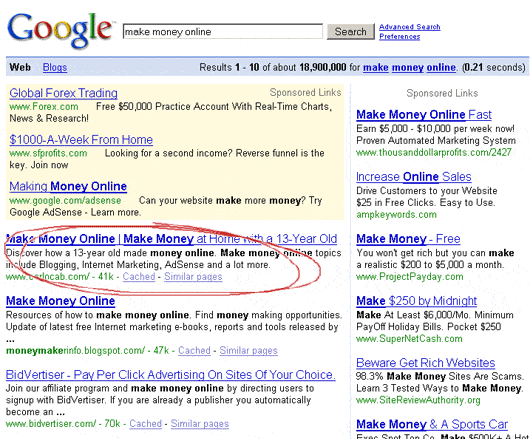The image size is (530, 439).
Task: Open Cached link for www.bidvertiser.com
Action: 146,423
